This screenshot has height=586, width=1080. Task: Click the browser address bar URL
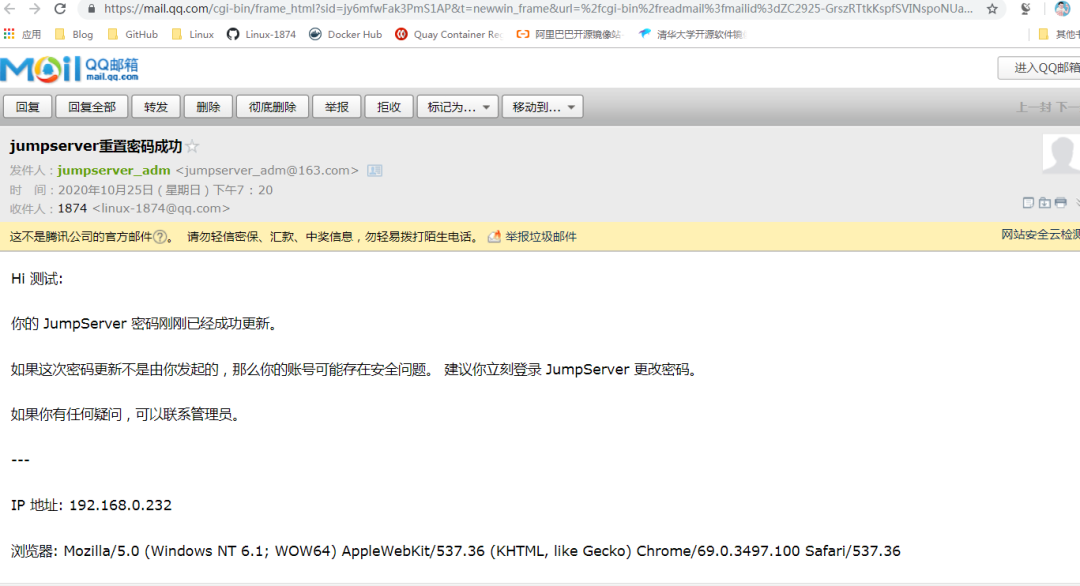538,9
